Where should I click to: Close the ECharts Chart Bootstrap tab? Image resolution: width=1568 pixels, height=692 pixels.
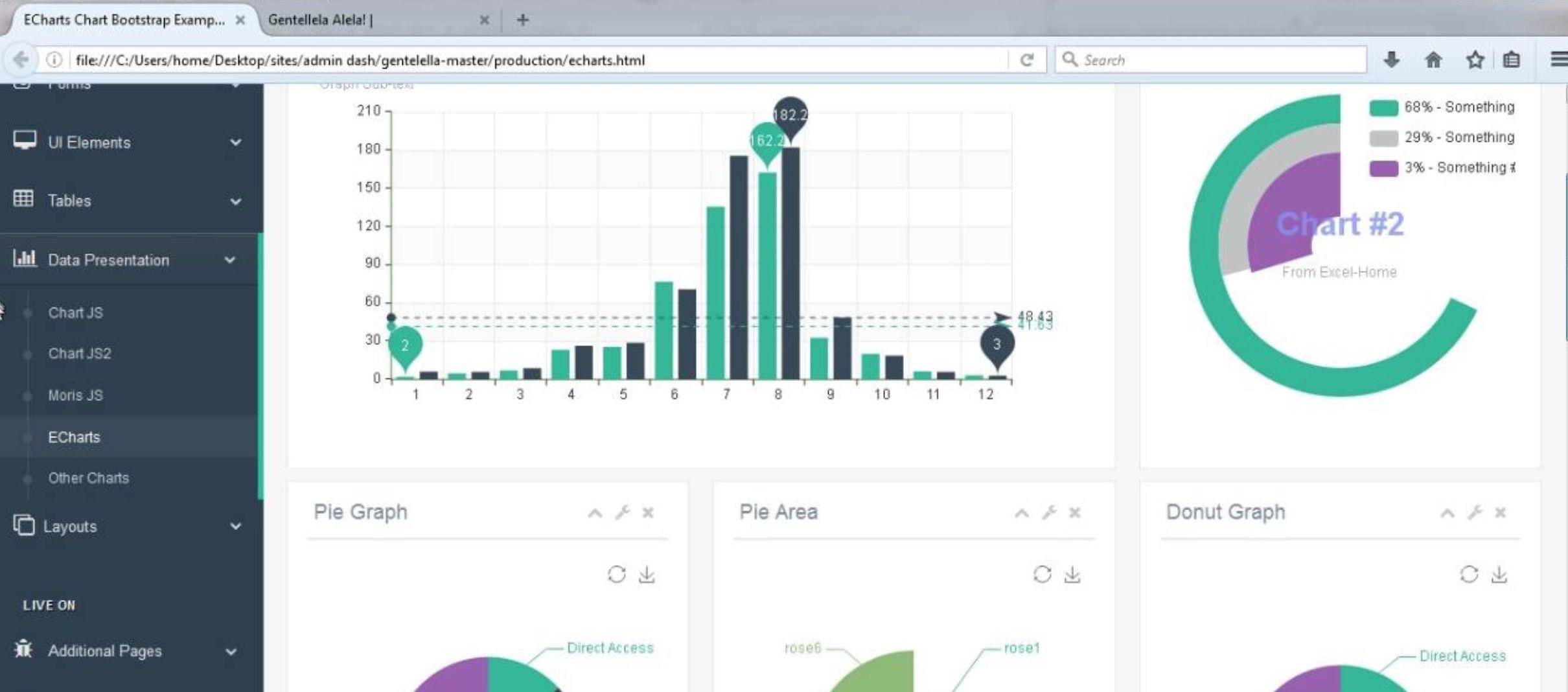click(240, 20)
